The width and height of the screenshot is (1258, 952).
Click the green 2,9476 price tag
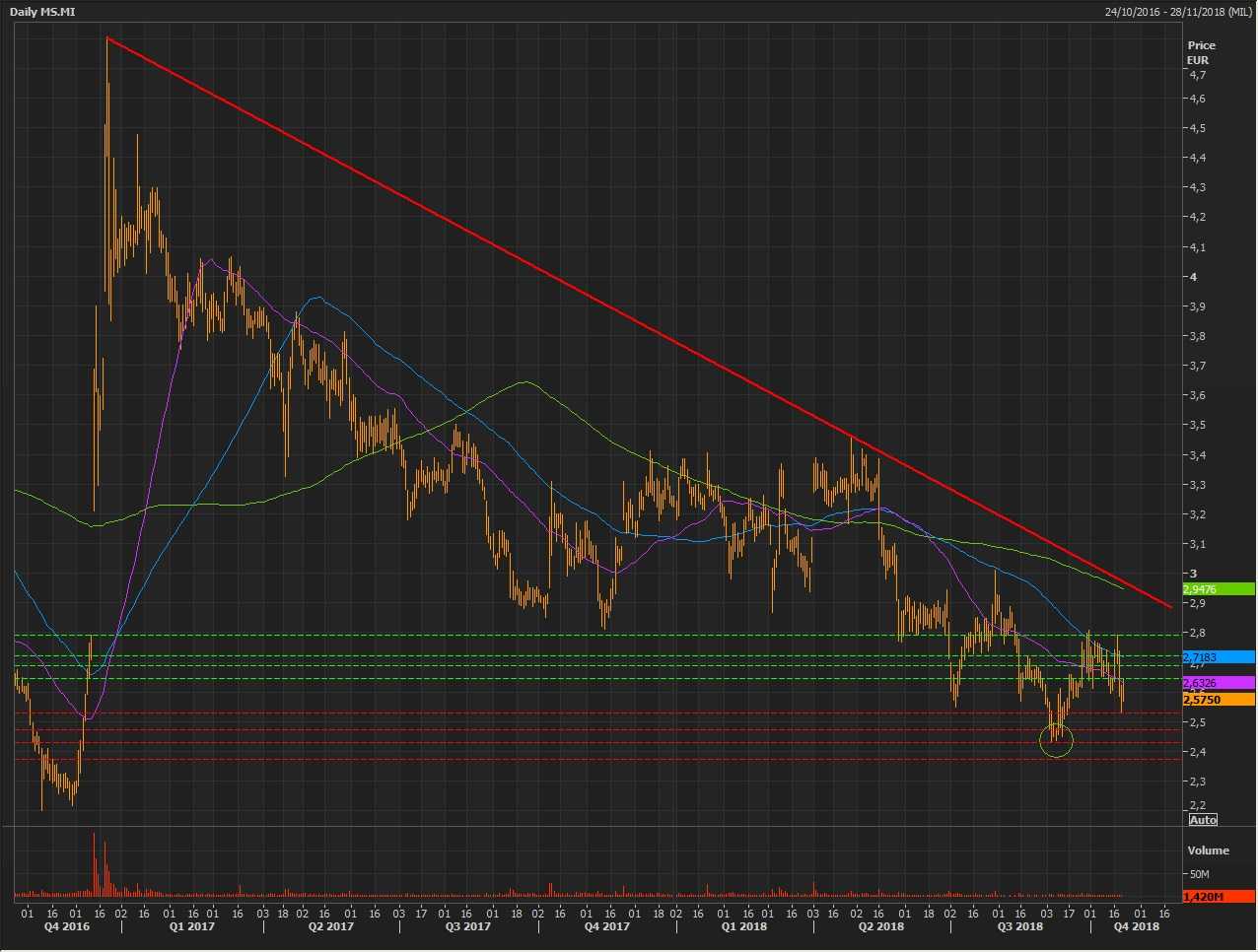(1219, 589)
